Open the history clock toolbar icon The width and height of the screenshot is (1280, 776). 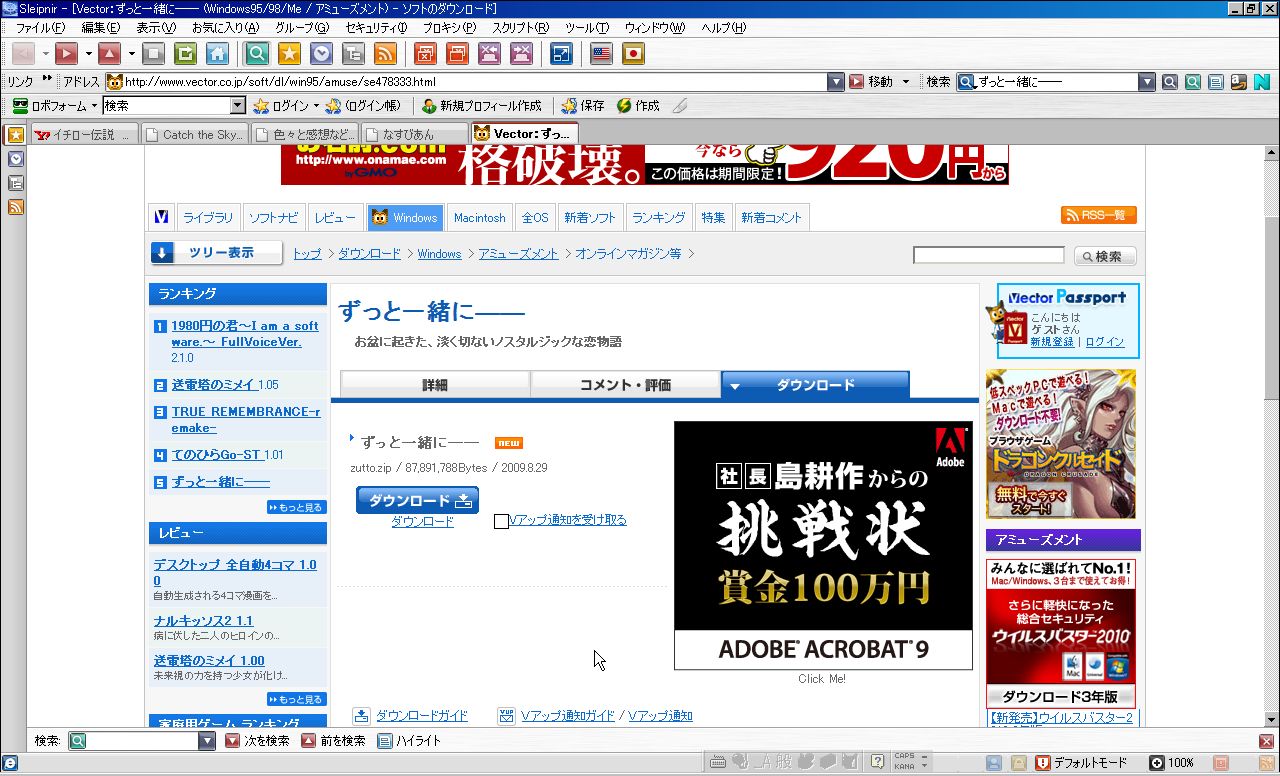tap(321, 54)
